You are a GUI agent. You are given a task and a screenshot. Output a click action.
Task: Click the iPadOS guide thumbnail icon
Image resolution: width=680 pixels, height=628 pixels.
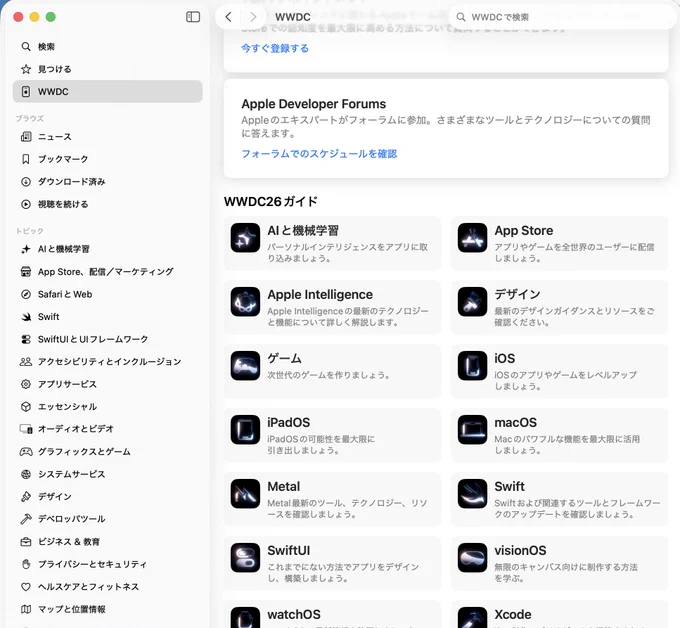point(245,430)
